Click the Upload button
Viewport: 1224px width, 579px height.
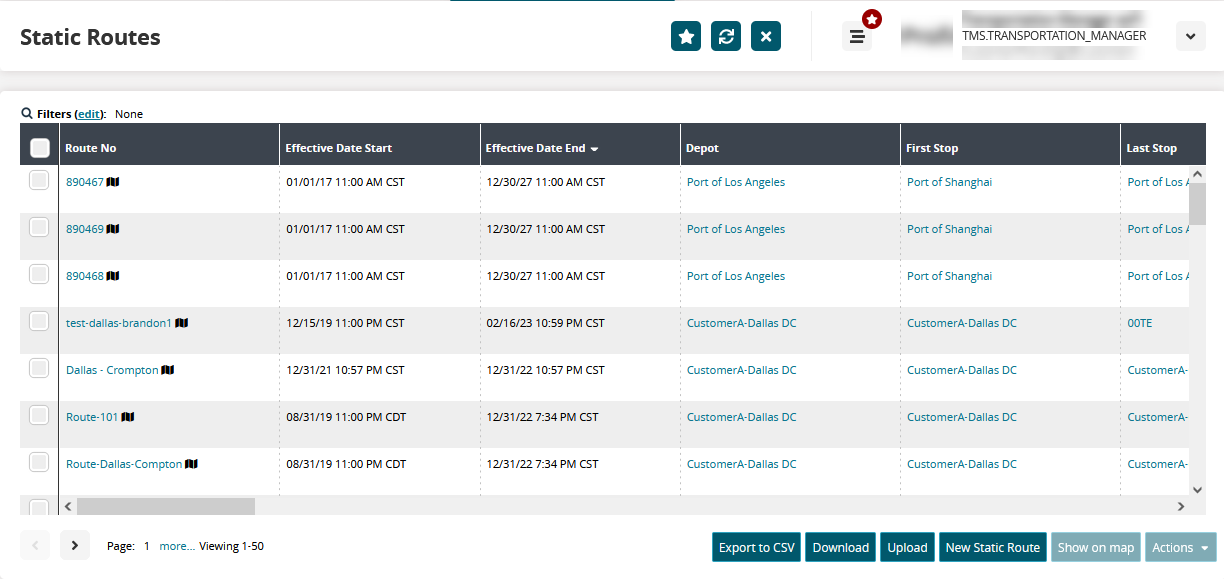(x=908, y=547)
